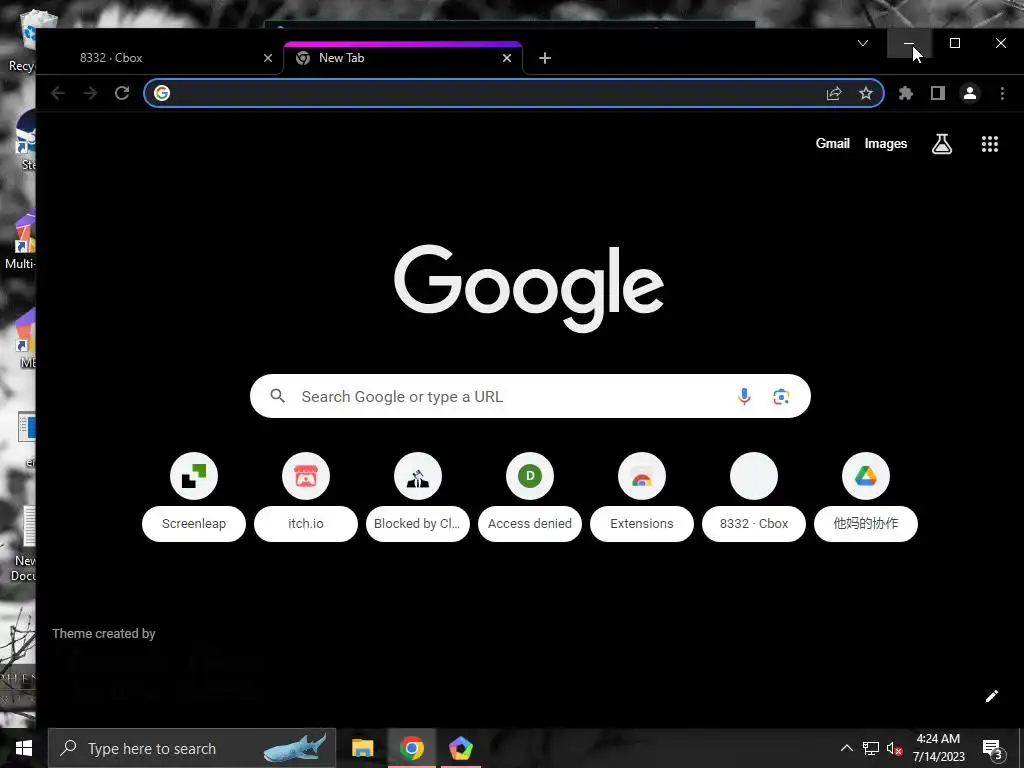The image size is (1024, 768).
Task: Reload the page with refresh icon
Action: (122, 93)
